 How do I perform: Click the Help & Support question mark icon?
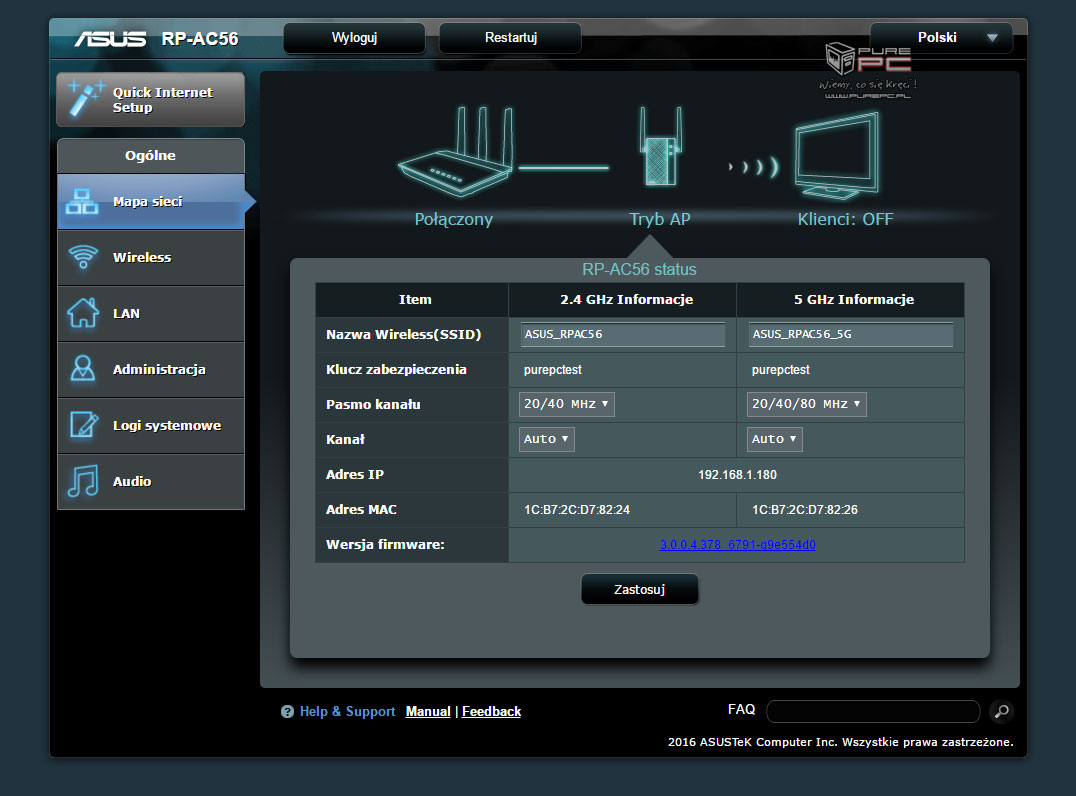288,712
